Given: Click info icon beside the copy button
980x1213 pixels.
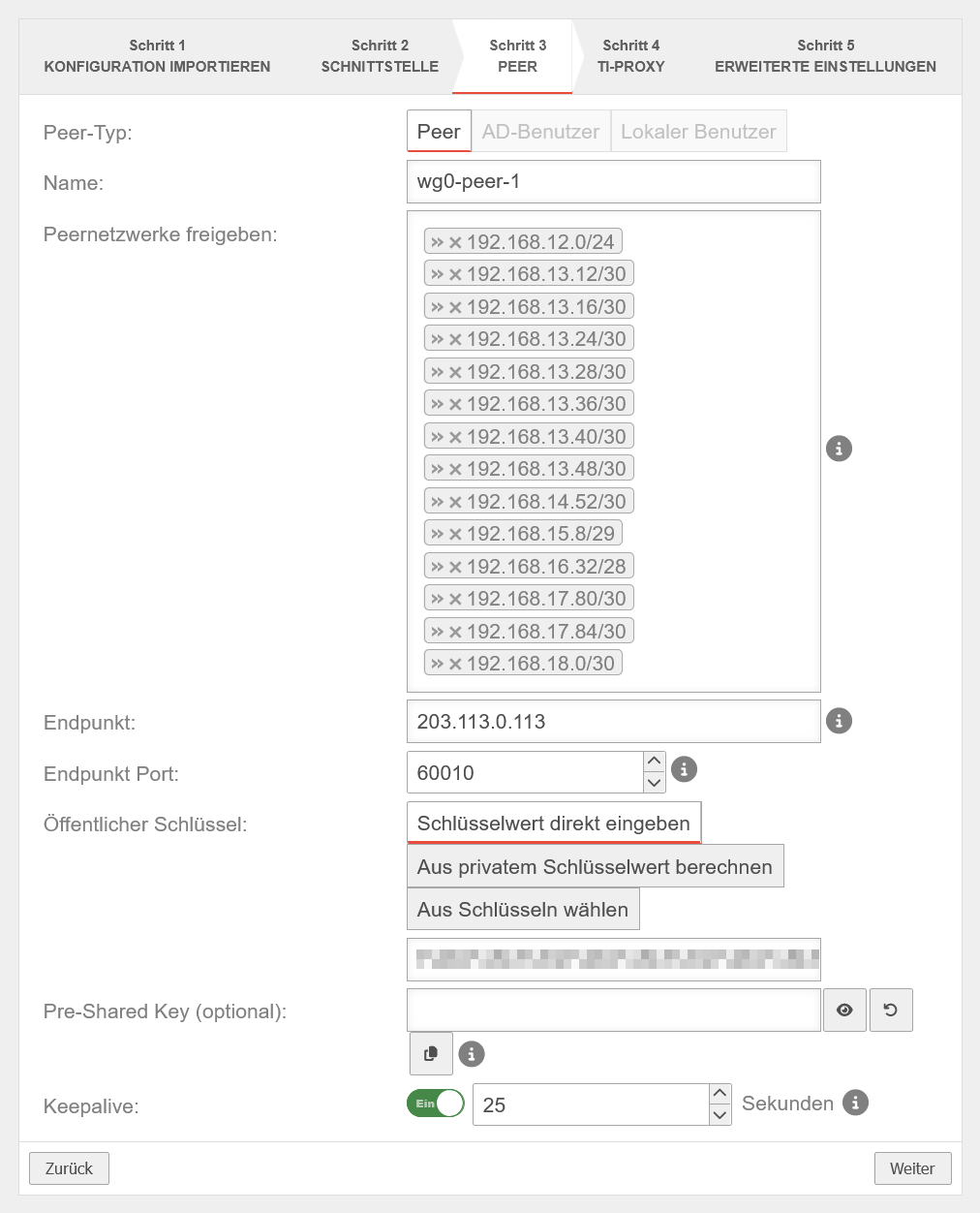Looking at the screenshot, I should tap(472, 1054).
